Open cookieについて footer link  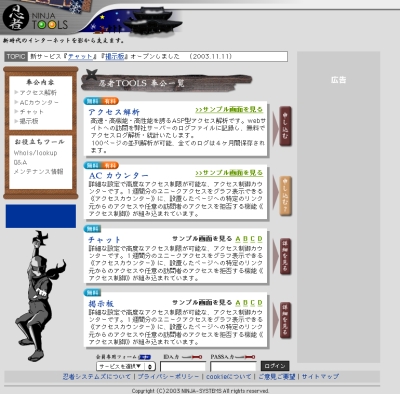(x=229, y=377)
